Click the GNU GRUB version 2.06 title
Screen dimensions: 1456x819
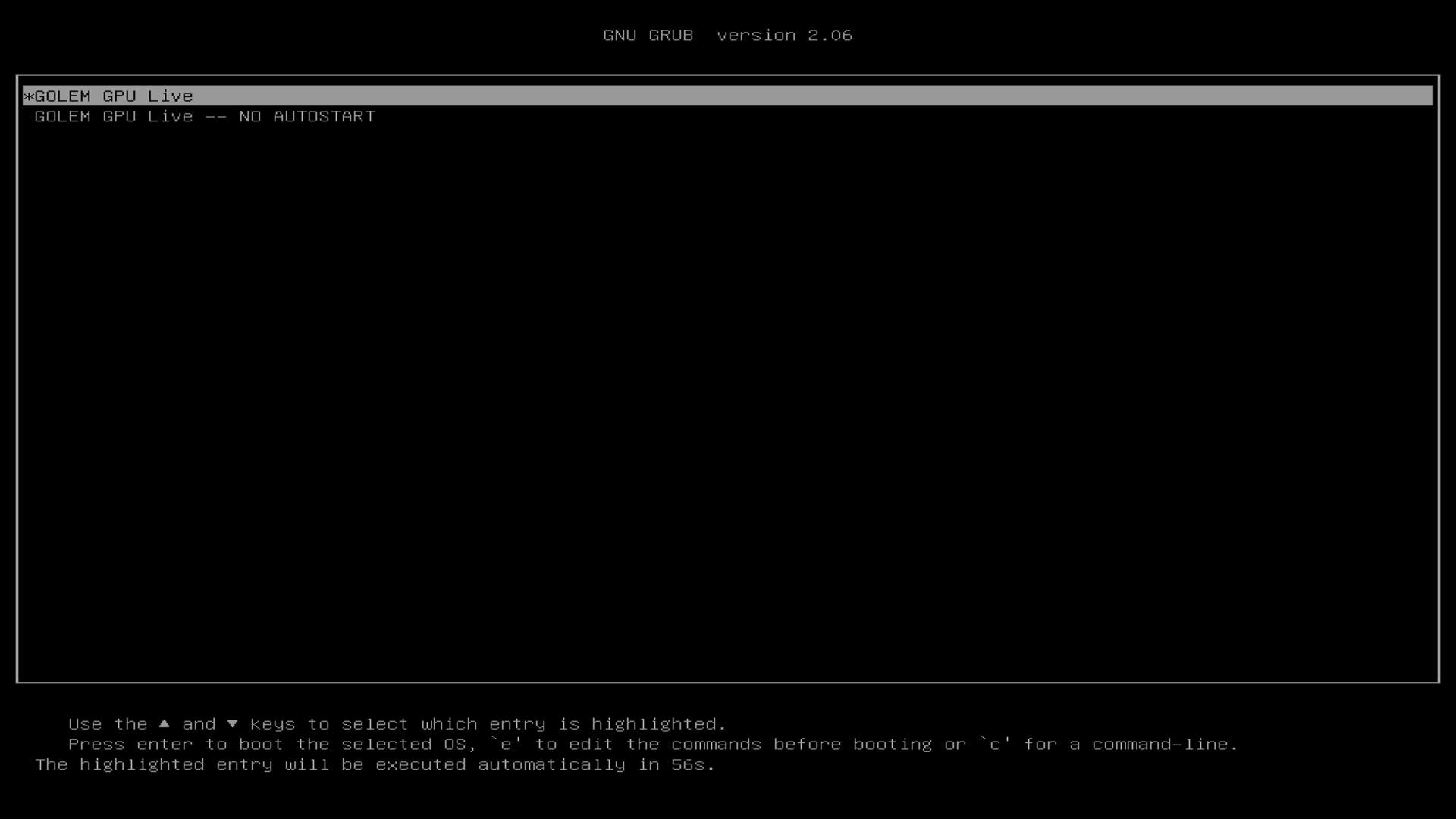[x=727, y=35]
